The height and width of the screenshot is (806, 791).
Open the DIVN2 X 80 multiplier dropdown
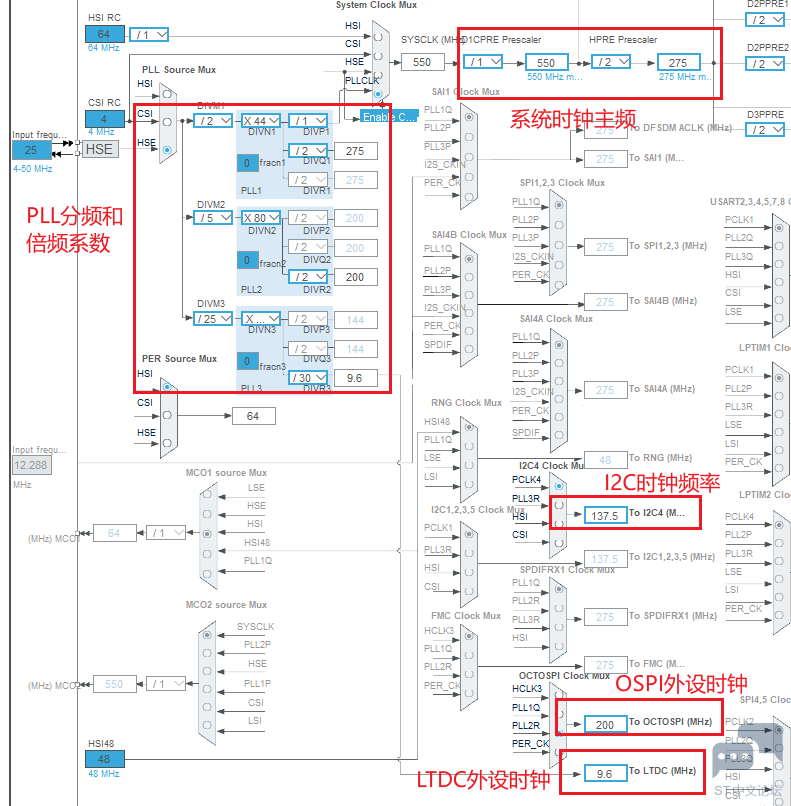pyautogui.click(x=261, y=218)
